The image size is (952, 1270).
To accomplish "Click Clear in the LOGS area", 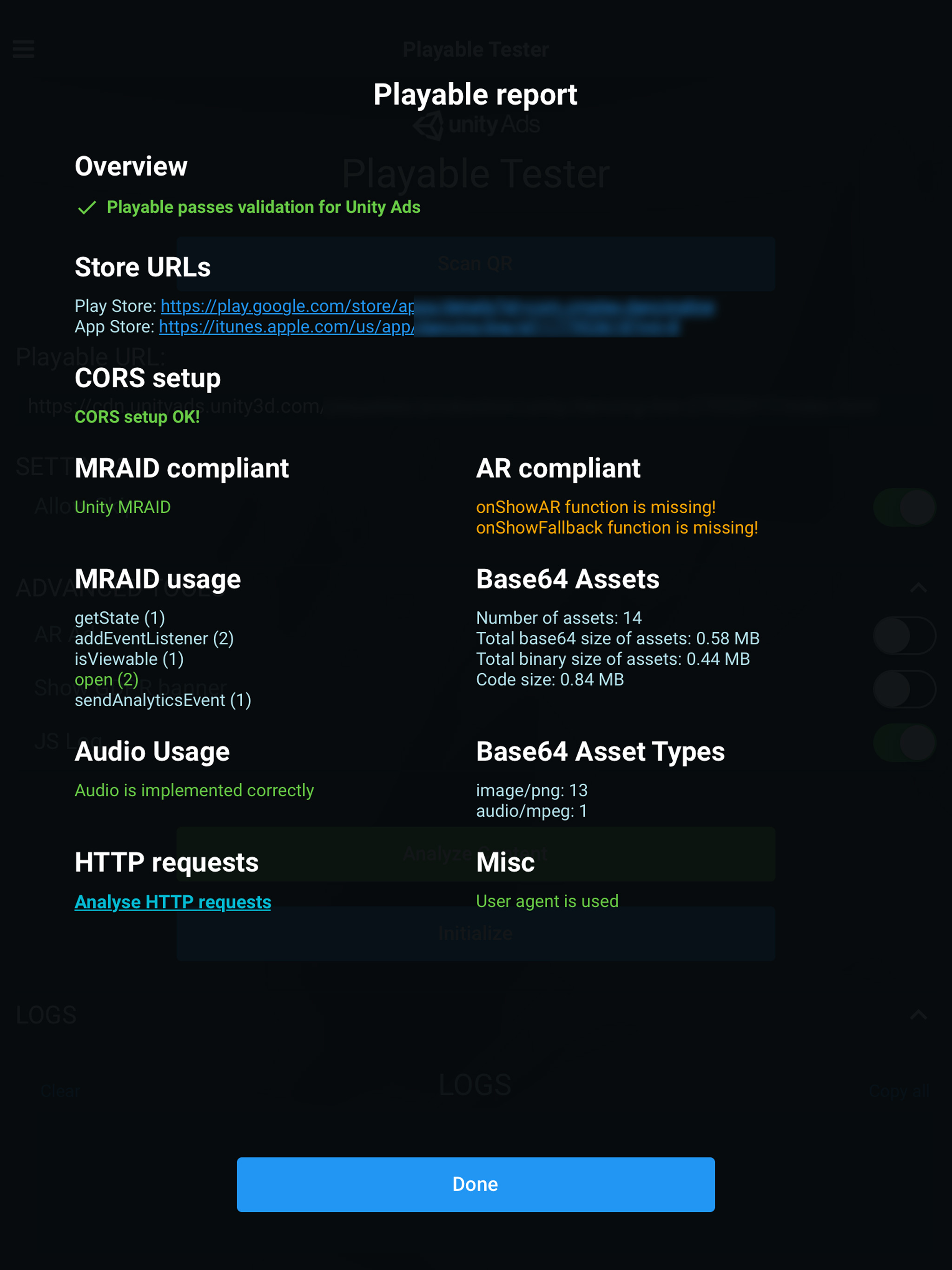I will (59, 1091).
